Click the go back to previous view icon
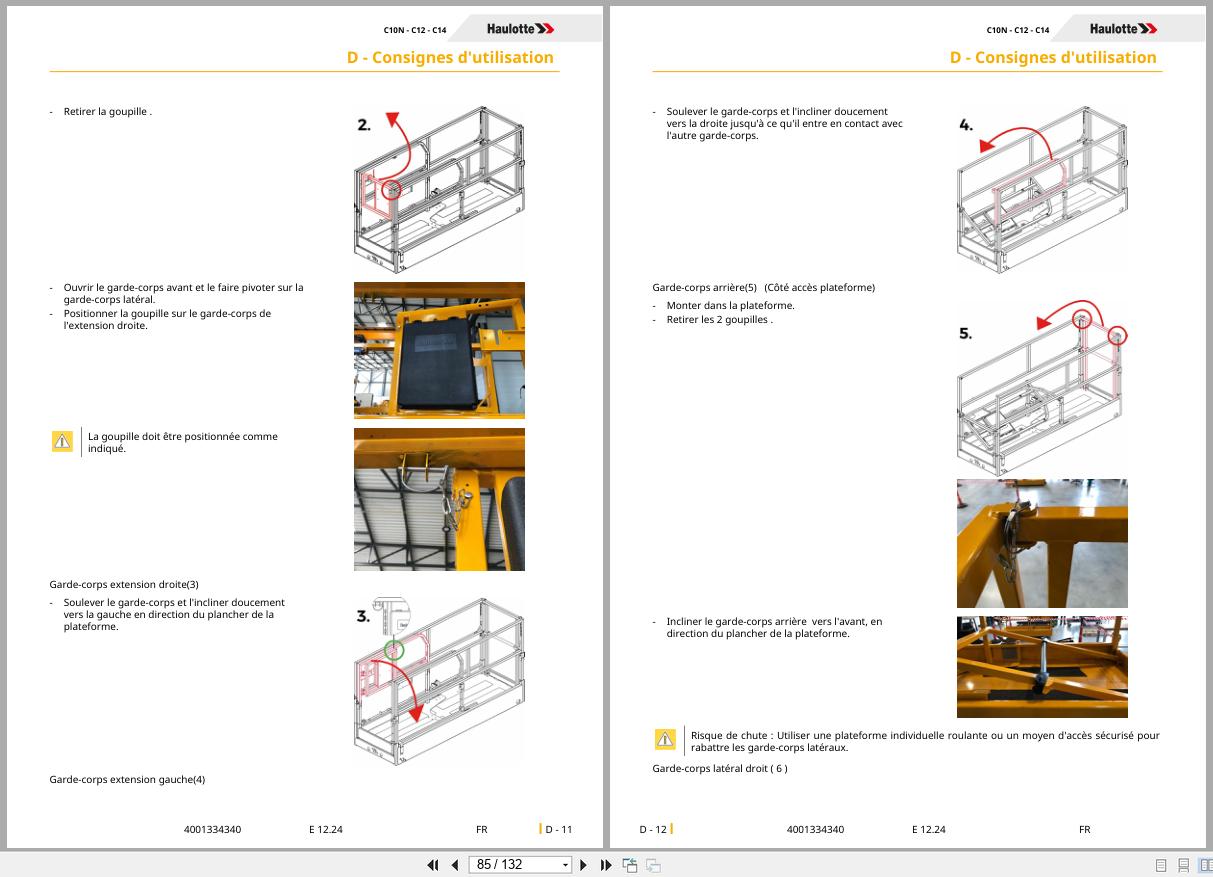Screen dimensions: 1213x877 [x=630, y=865]
